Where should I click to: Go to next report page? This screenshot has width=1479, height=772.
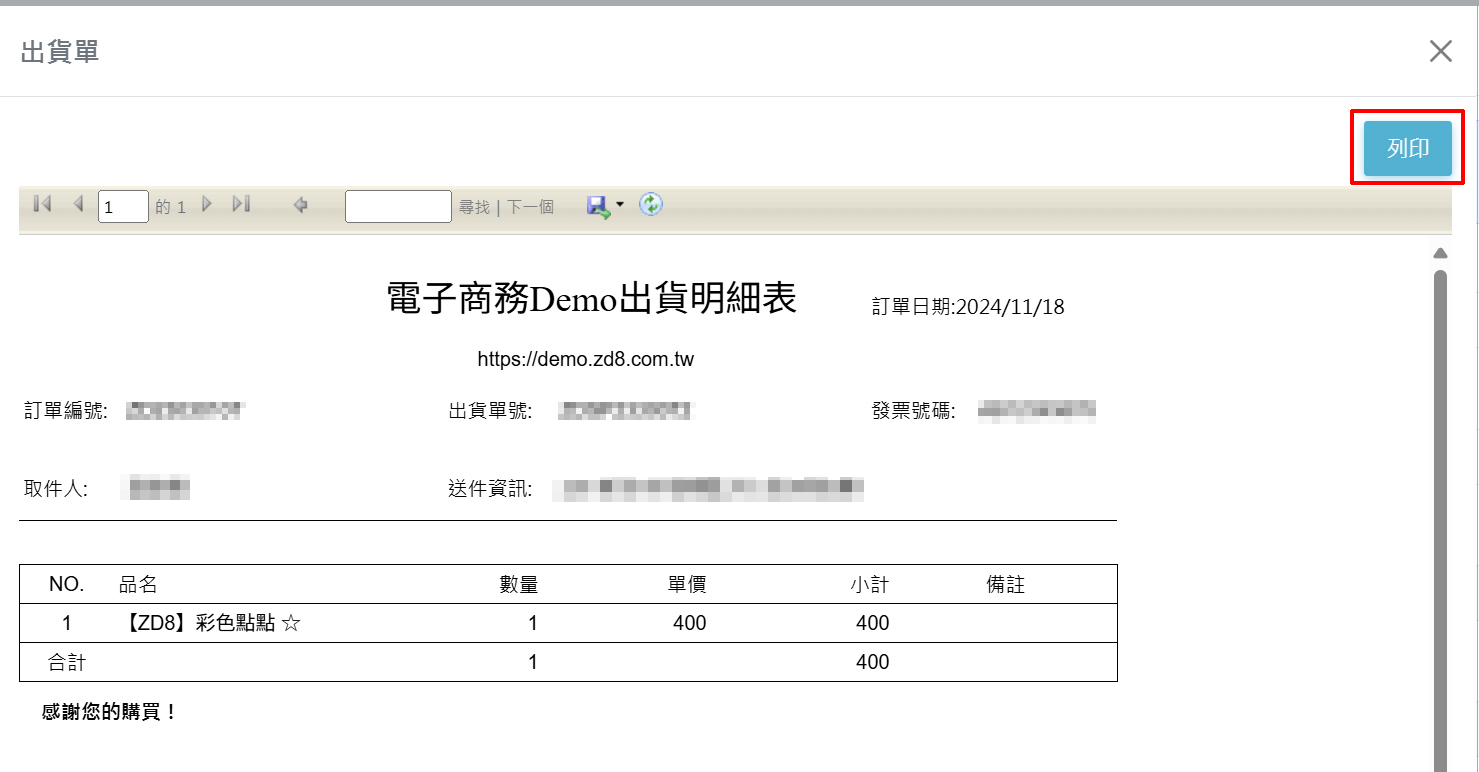(x=207, y=204)
